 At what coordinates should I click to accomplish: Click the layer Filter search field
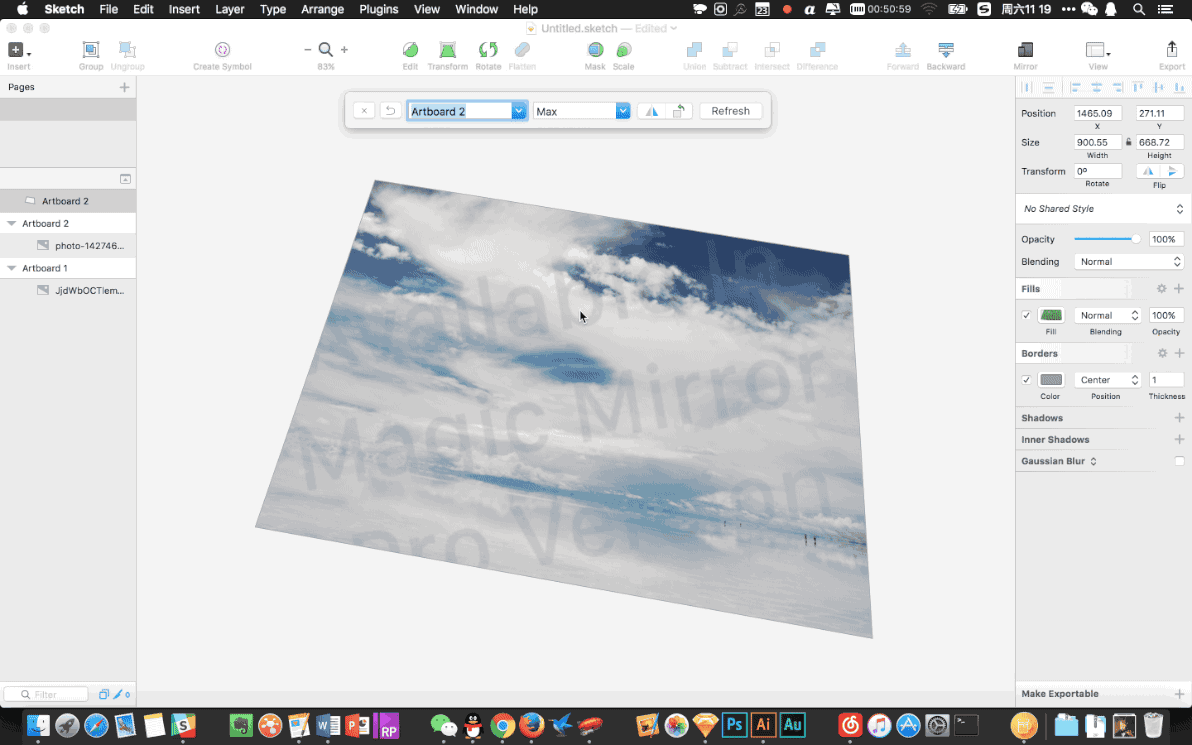(x=46, y=694)
